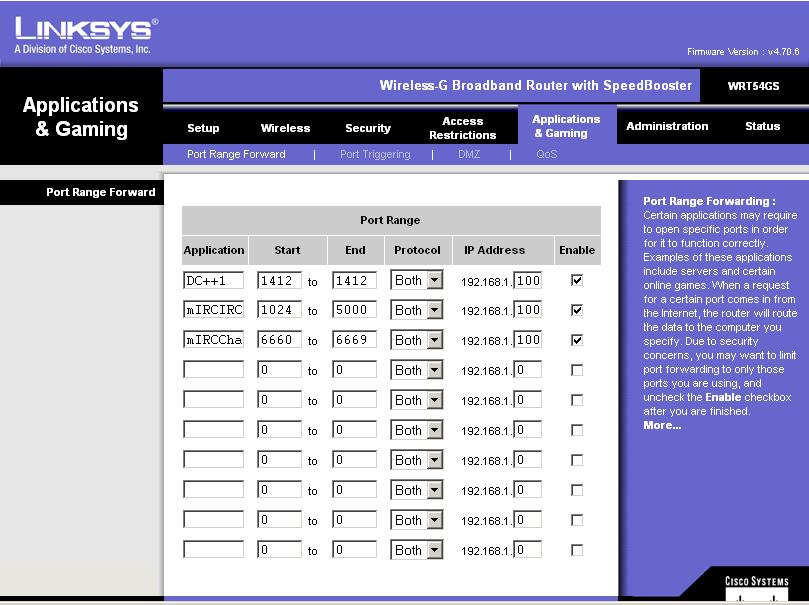Go to the Security tab
This screenshot has height=605, width=809.
[368, 128]
